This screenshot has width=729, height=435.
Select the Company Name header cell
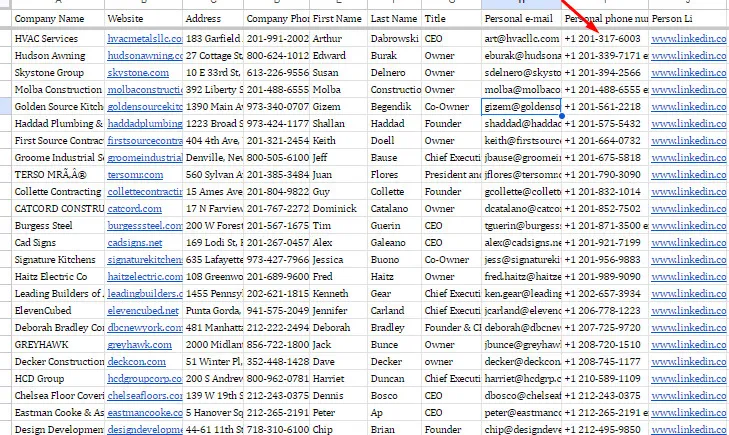click(58, 19)
